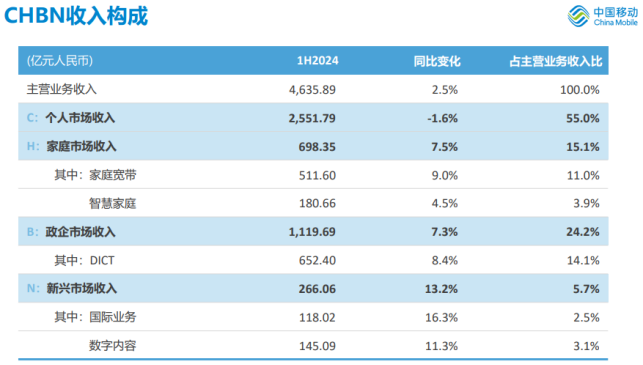
Task: Click the 智慧家庭 sub-row label
Action: point(113,203)
